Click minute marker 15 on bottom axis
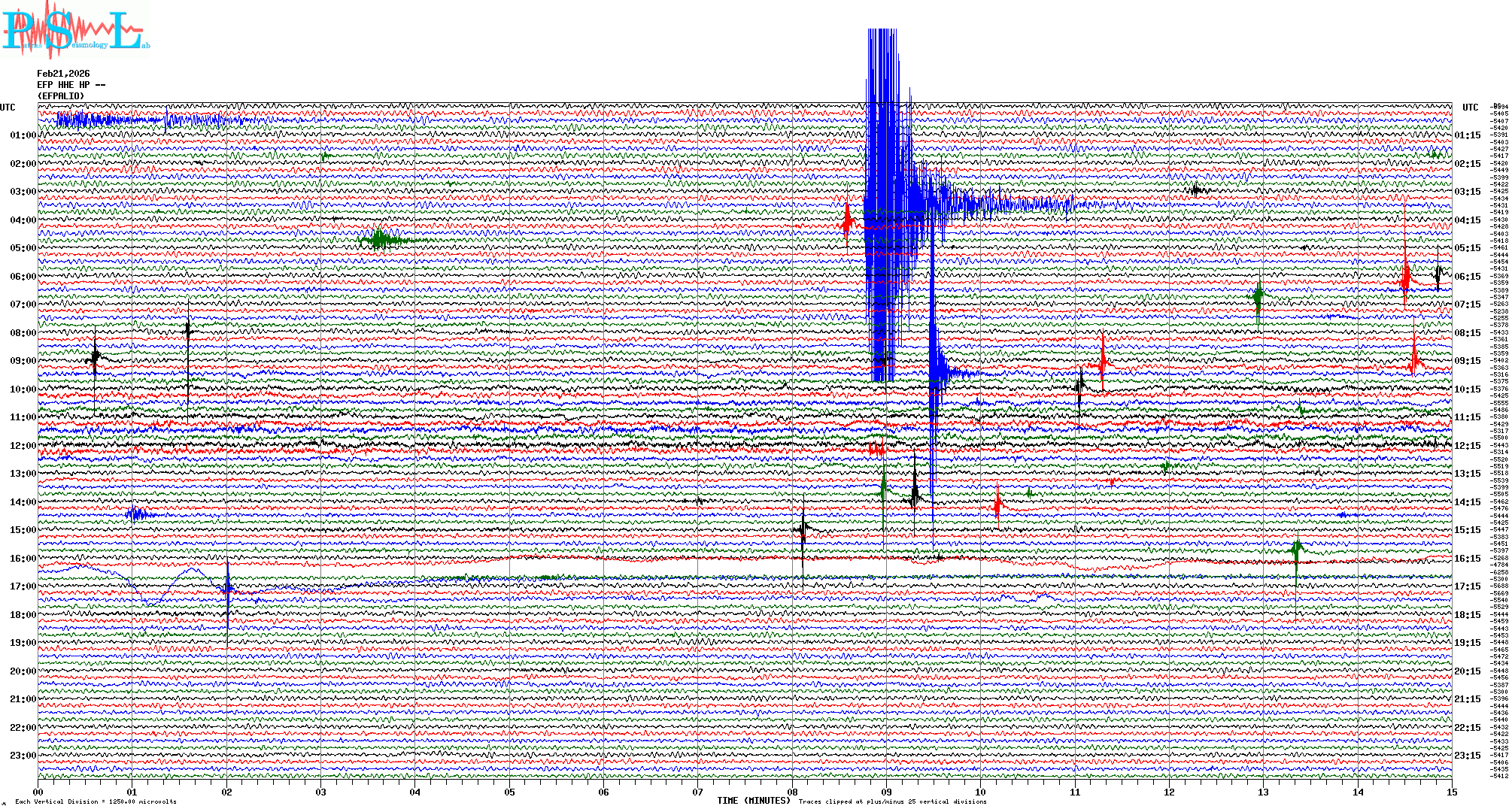The image size is (1512, 812). click(x=1451, y=792)
